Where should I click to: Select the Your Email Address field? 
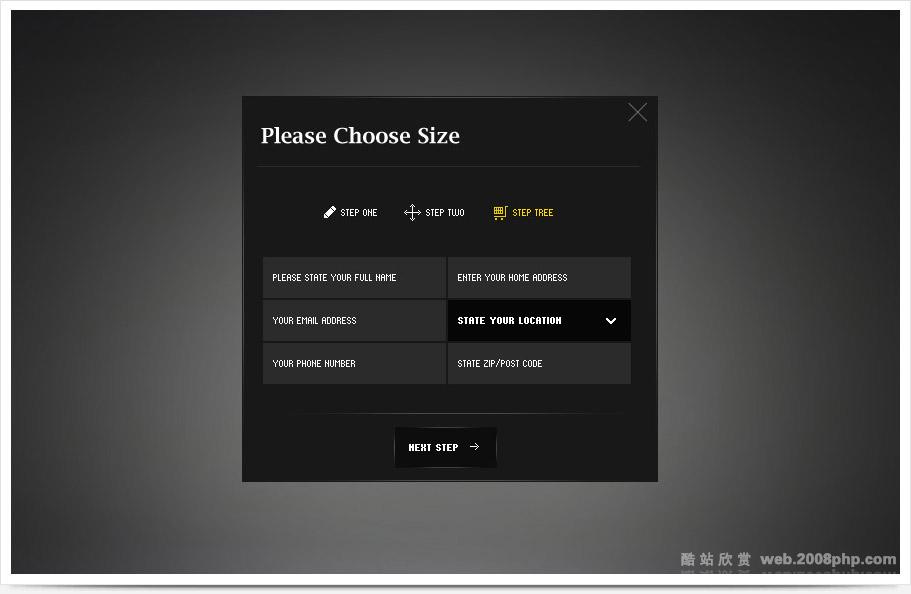click(354, 321)
